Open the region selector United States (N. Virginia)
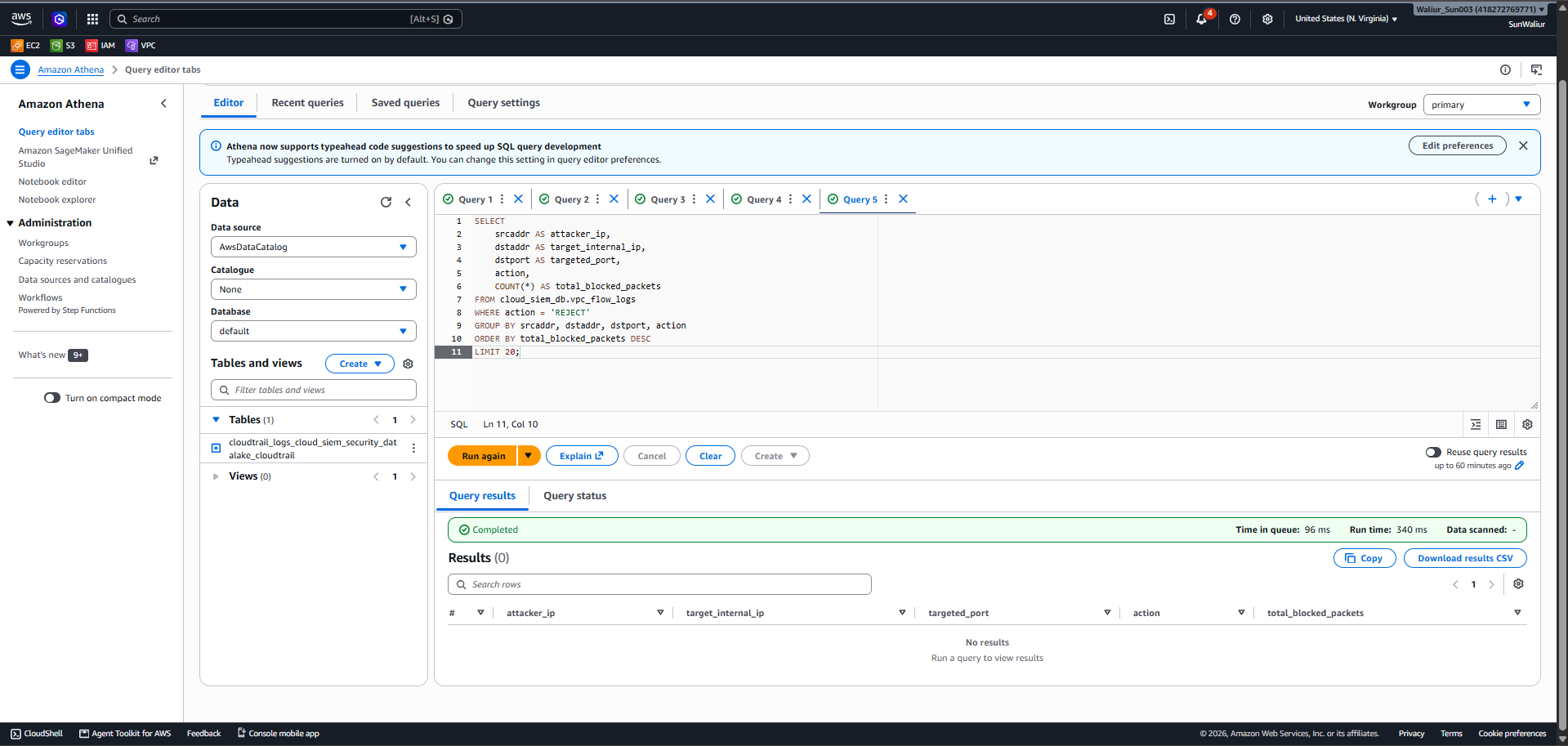This screenshot has width=1568, height=746. (1346, 19)
